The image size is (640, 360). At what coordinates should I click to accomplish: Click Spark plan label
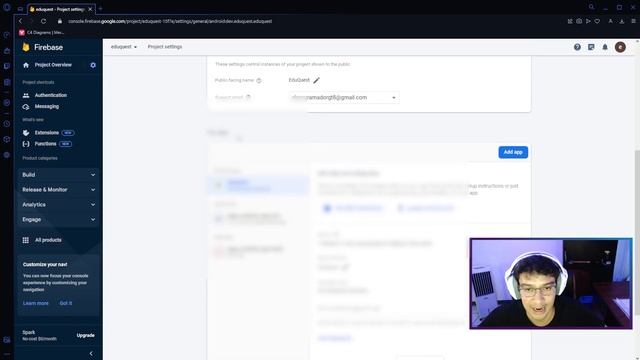click(29, 332)
